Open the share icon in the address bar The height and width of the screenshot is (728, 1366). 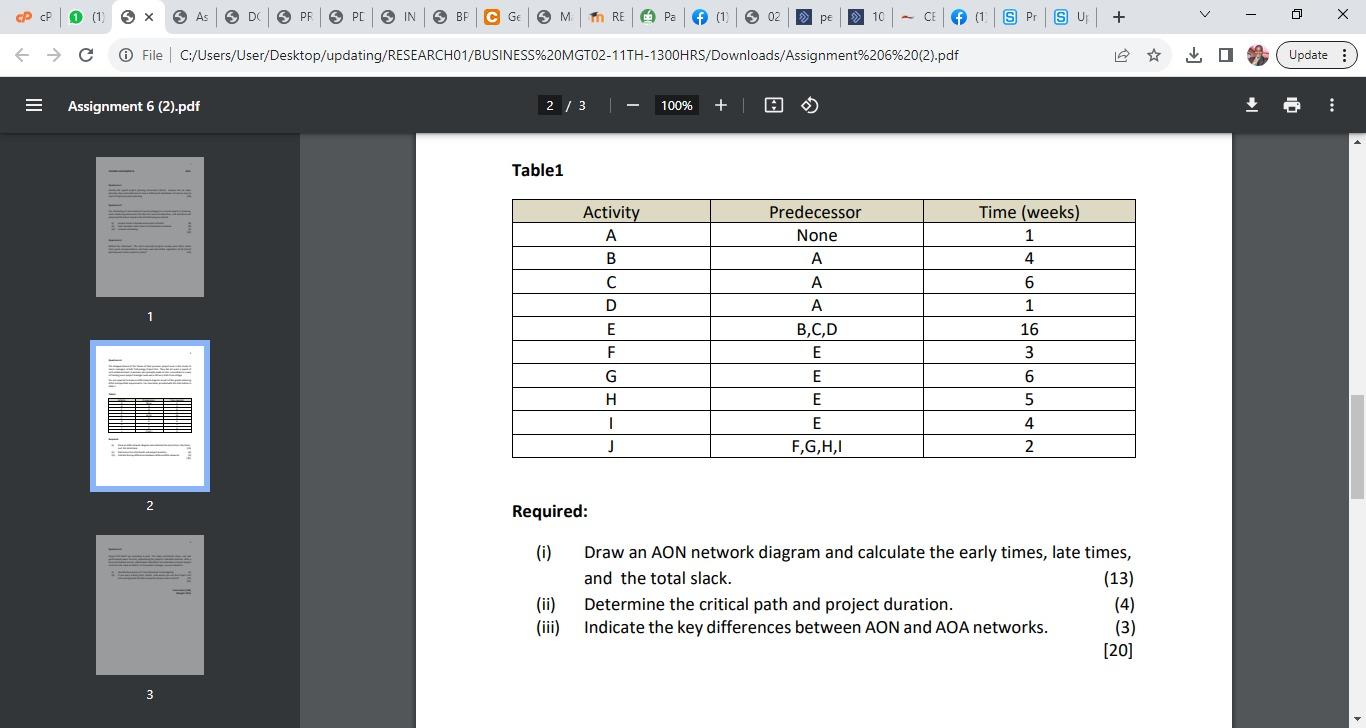point(1122,55)
